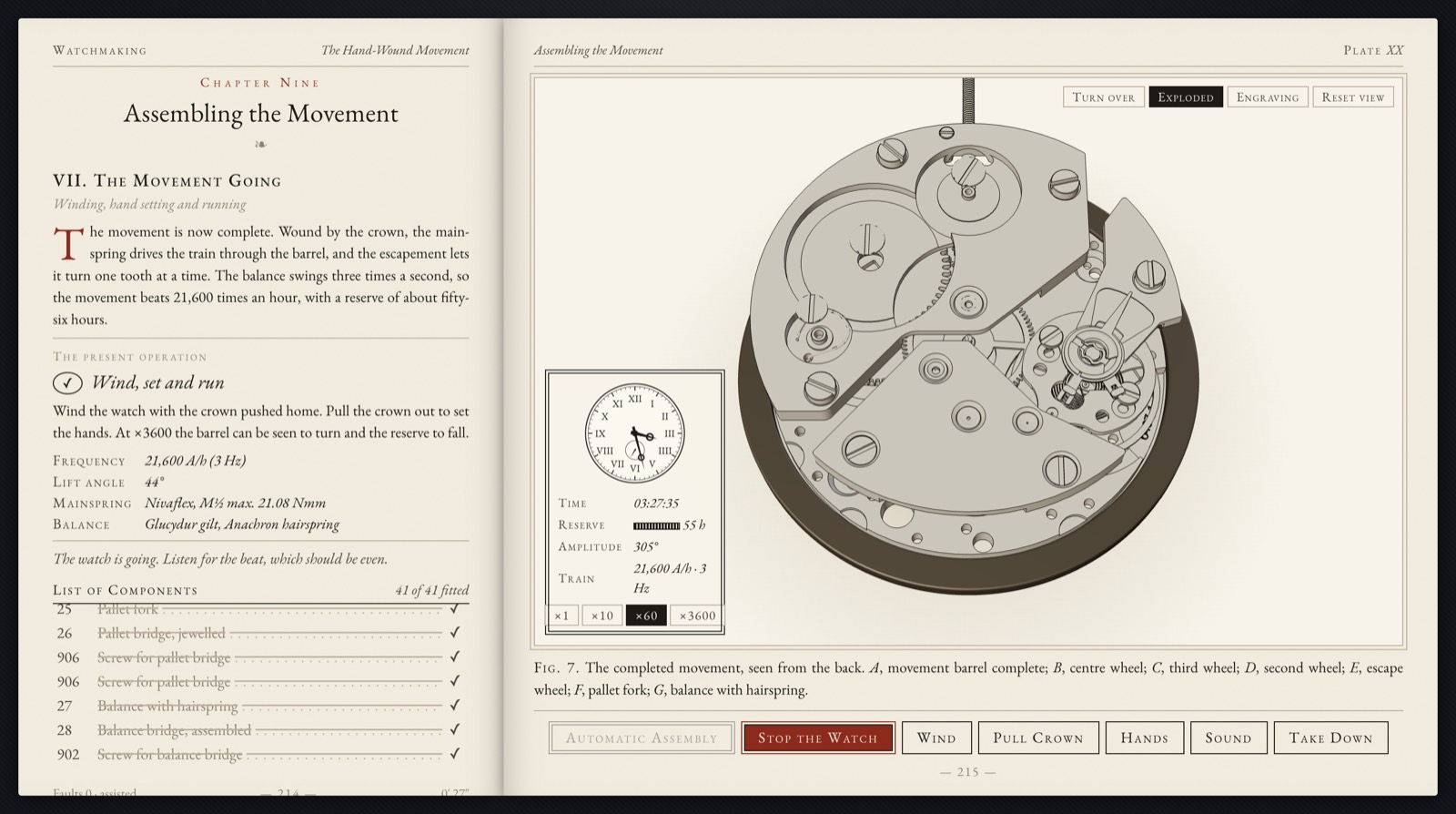Screen dimensions: 1456x814
Task: Click the reserve value "55 h"
Action: point(694,525)
